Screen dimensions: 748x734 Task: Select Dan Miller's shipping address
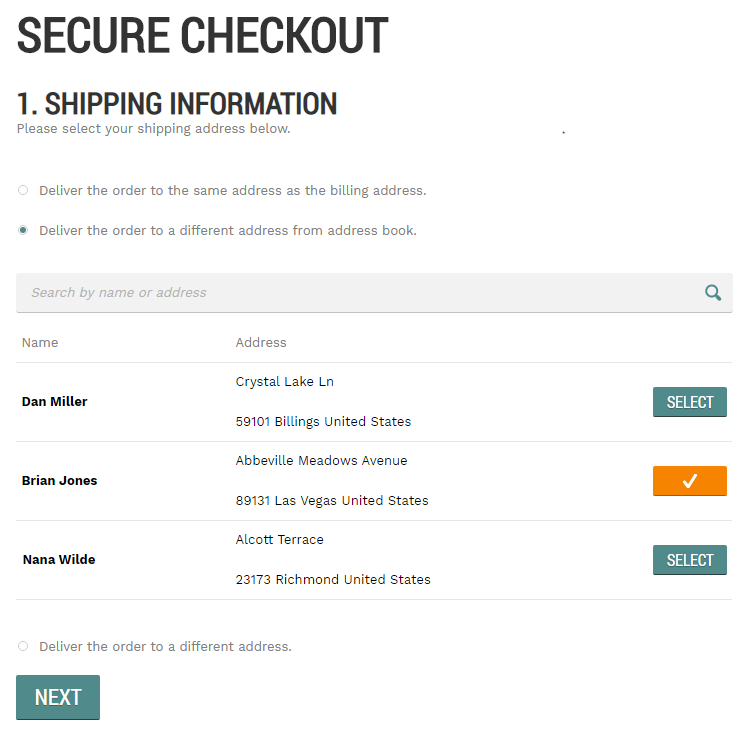[689, 402]
